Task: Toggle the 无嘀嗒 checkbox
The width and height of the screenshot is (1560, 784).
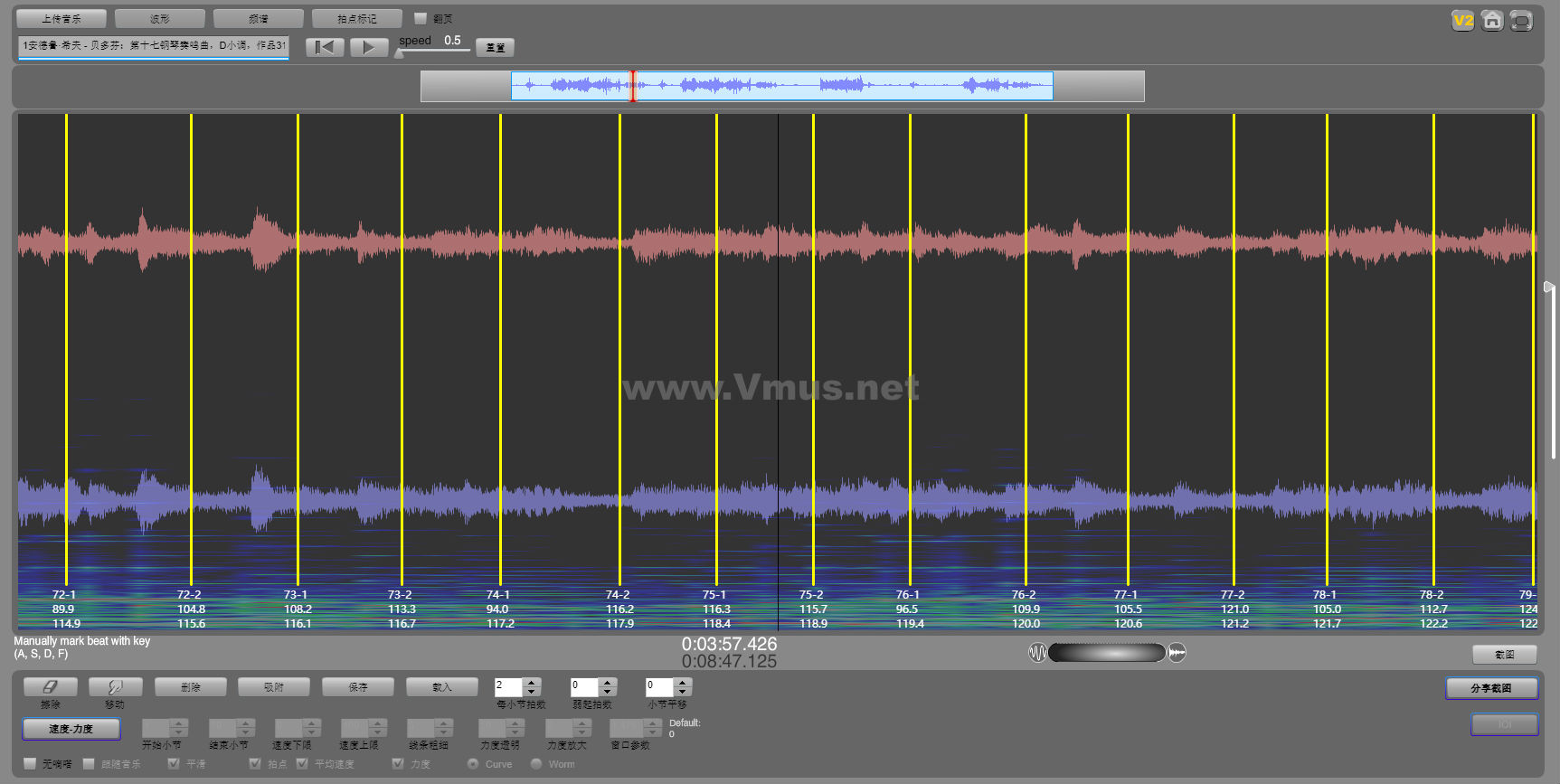Action: pyautogui.click(x=30, y=764)
